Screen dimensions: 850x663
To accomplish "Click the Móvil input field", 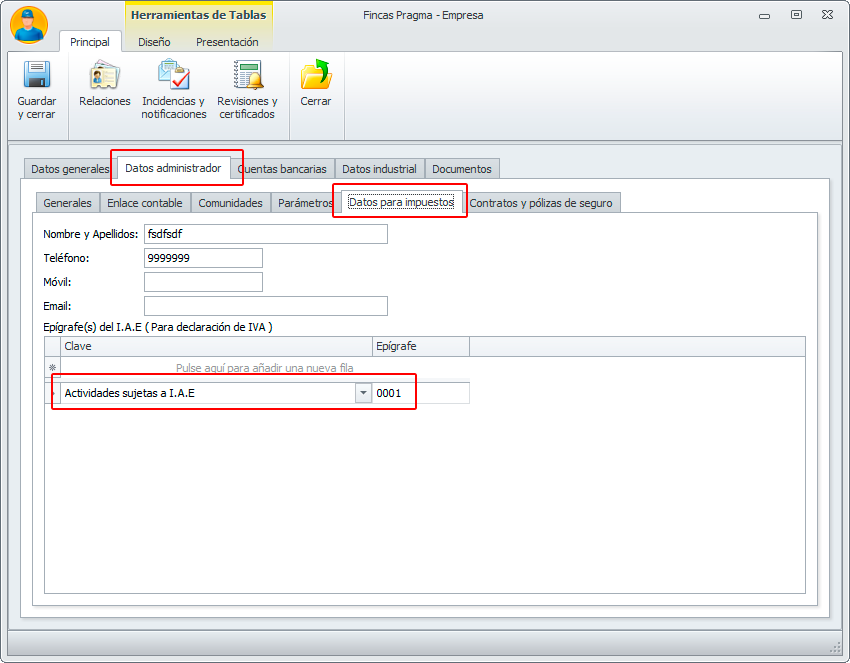I will pos(203,282).
